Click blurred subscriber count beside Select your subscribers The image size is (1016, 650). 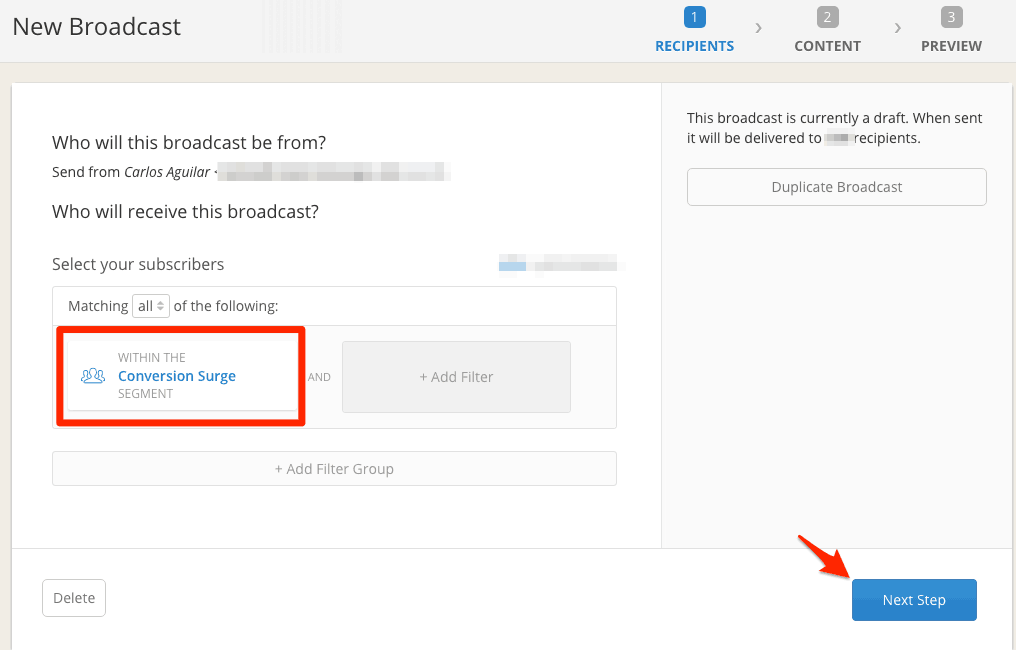click(561, 265)
